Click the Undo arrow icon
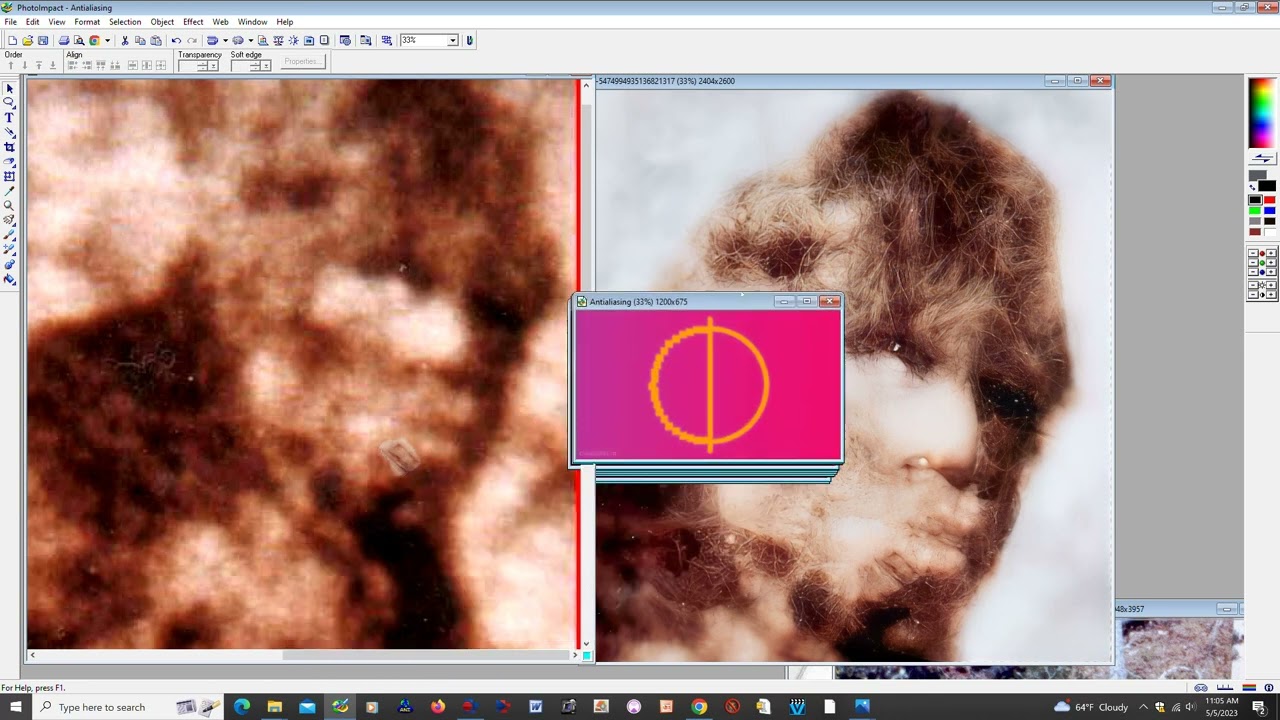This screenshot has height=720, width=1280. click(x=176, y=40)
